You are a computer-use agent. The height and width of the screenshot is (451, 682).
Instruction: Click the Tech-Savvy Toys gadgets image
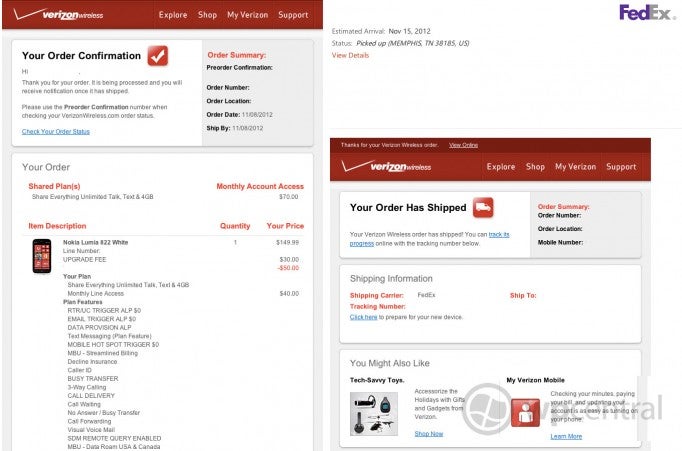[374, 414]
